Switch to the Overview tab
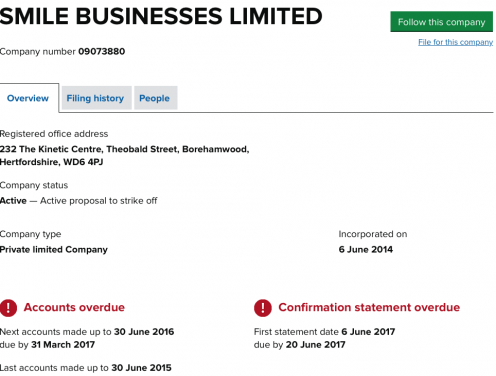This screenshot has height=376, width=496. pos(28,98)
